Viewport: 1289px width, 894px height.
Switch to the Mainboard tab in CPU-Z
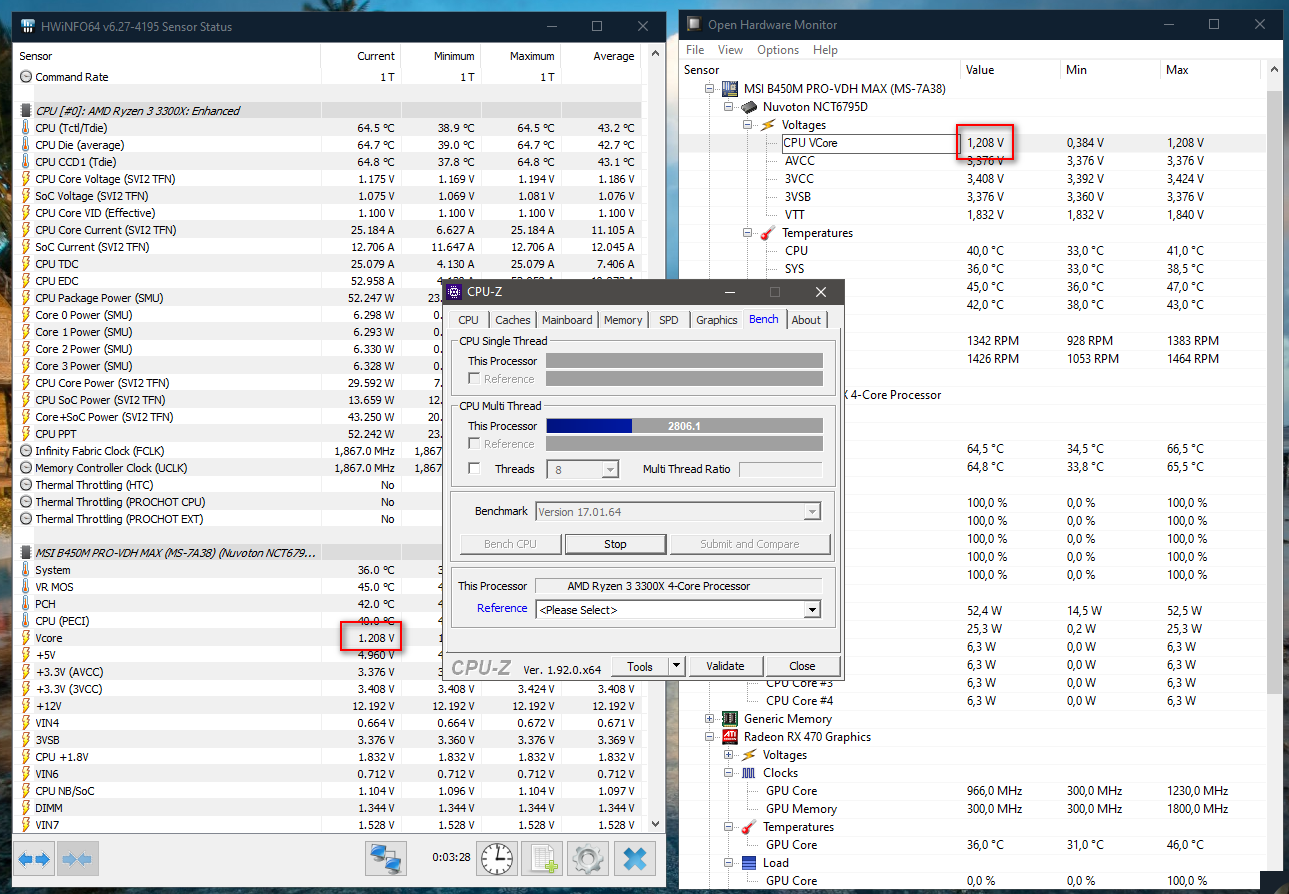(x=567, y=320)
